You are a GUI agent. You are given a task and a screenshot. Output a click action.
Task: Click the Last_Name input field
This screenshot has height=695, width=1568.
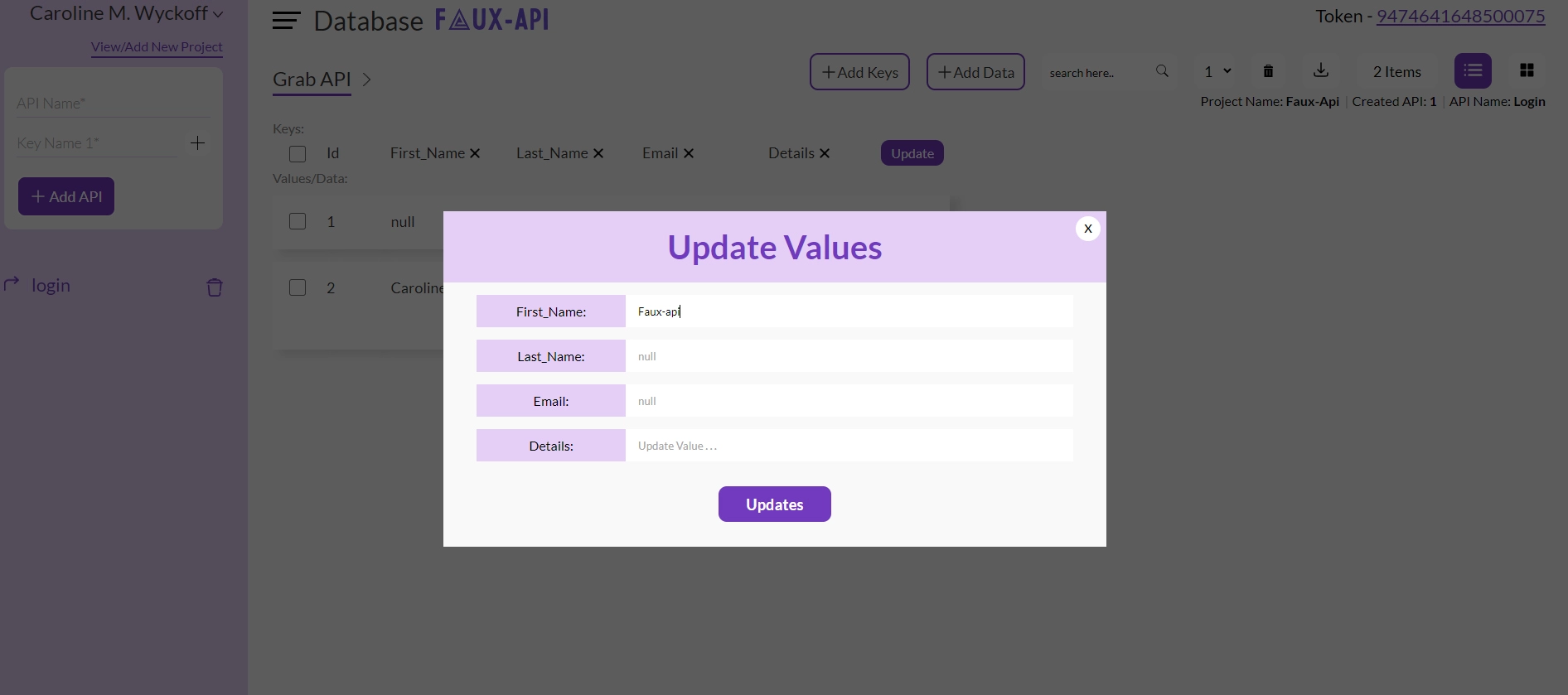(849, 356)
